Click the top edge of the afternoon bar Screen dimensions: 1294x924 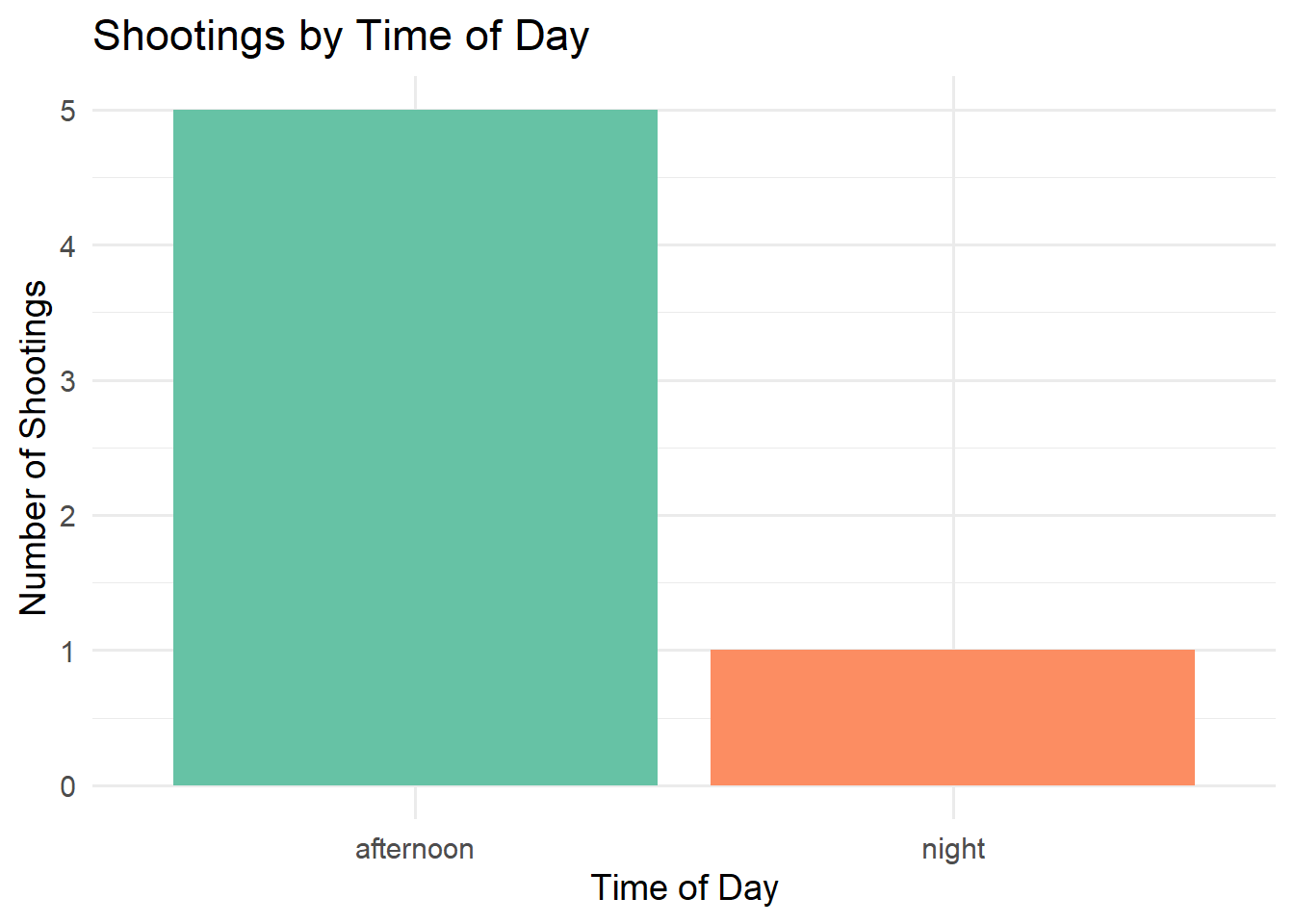click(415, 111)
